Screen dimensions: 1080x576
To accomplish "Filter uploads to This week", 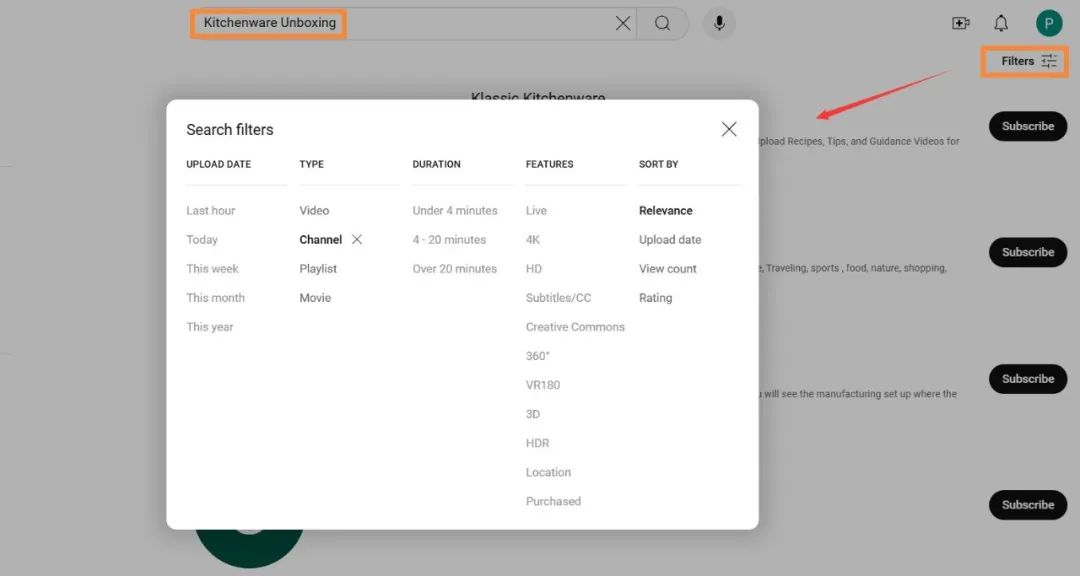I will [x=212, y=269].
